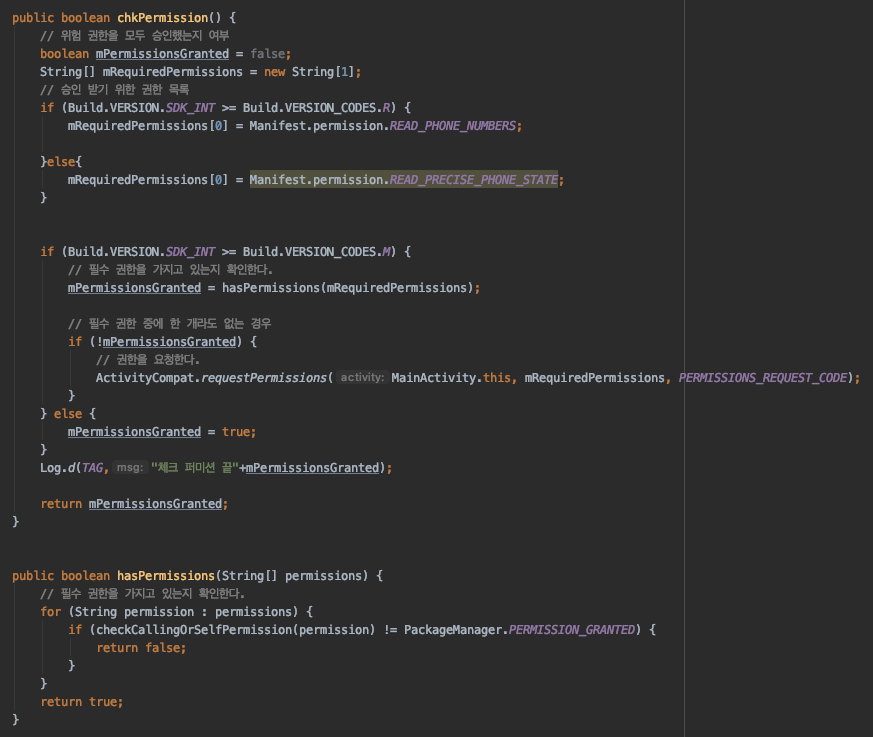Click the READ_PHONE_NUMBERS constant
This screenshot has width=873, height=737.
453,126
